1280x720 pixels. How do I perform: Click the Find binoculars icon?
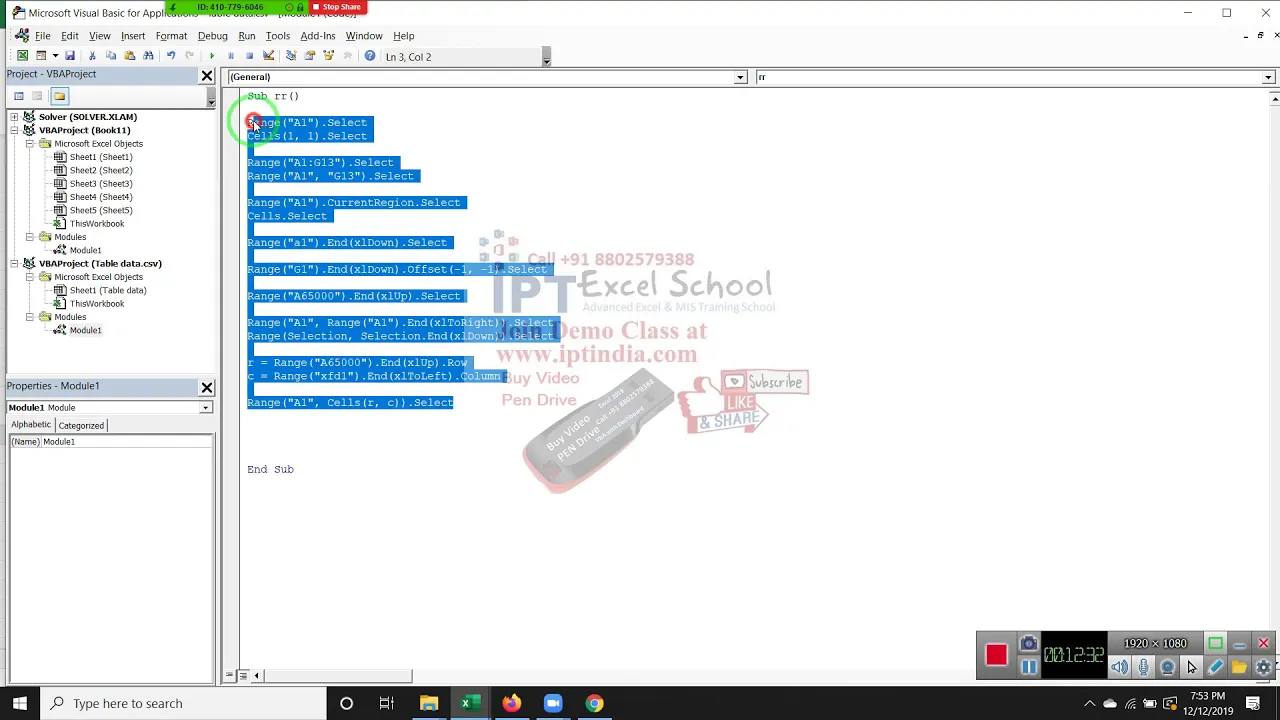pyautogui.click(x=149, y=56)
